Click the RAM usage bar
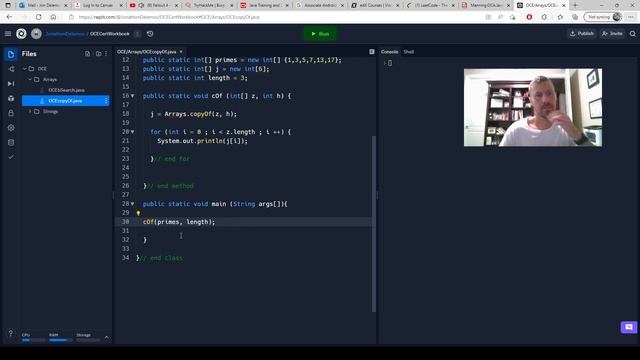 pos(60,340)
